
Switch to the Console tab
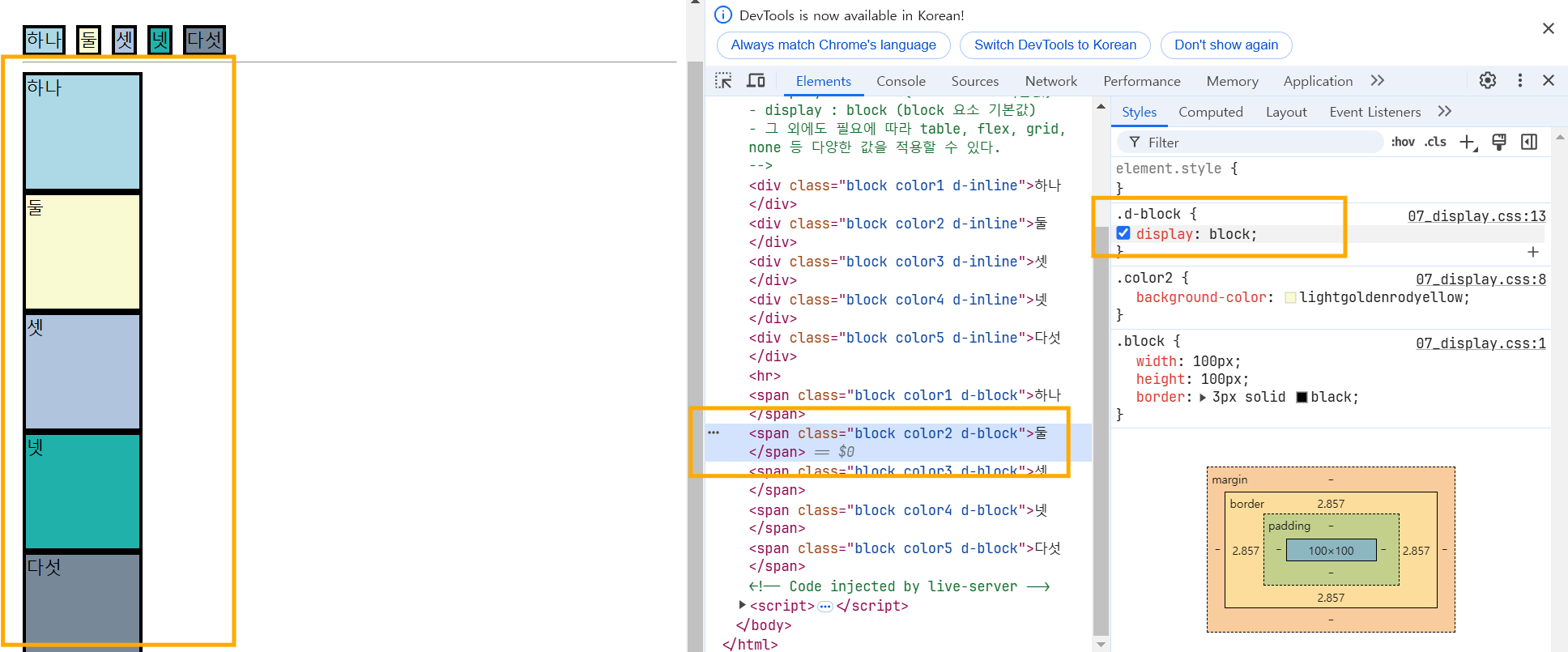[901, 81]
